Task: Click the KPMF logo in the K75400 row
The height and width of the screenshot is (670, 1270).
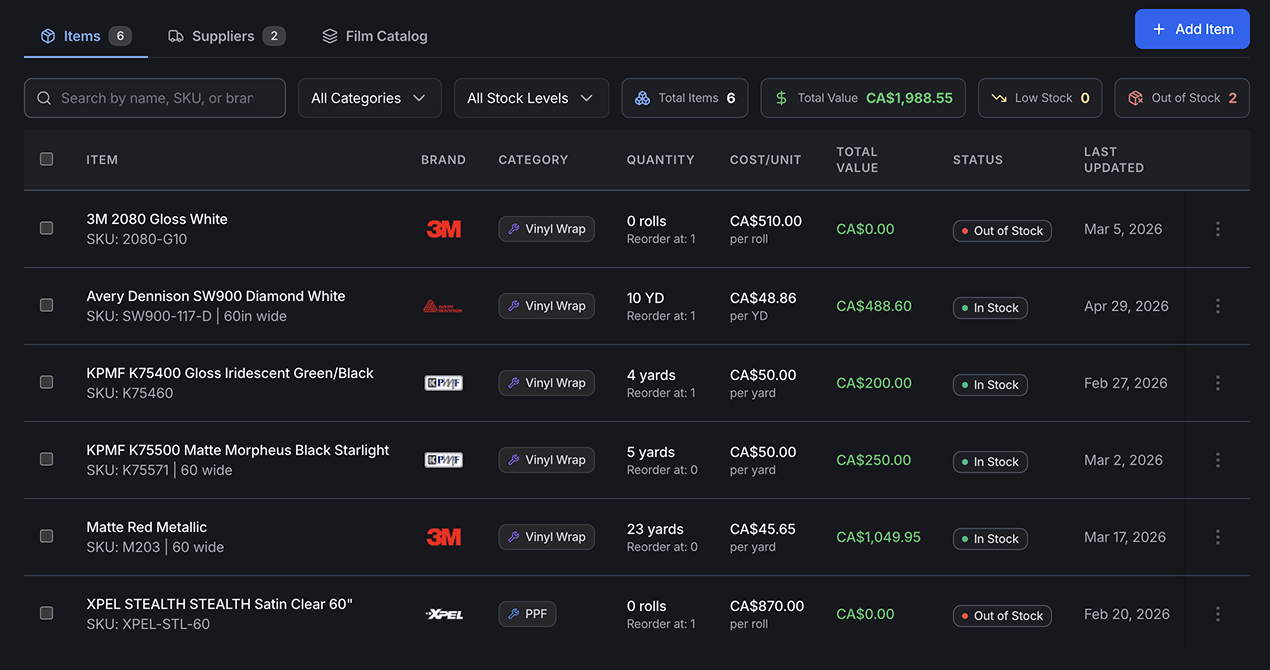Action: [443, 383]
